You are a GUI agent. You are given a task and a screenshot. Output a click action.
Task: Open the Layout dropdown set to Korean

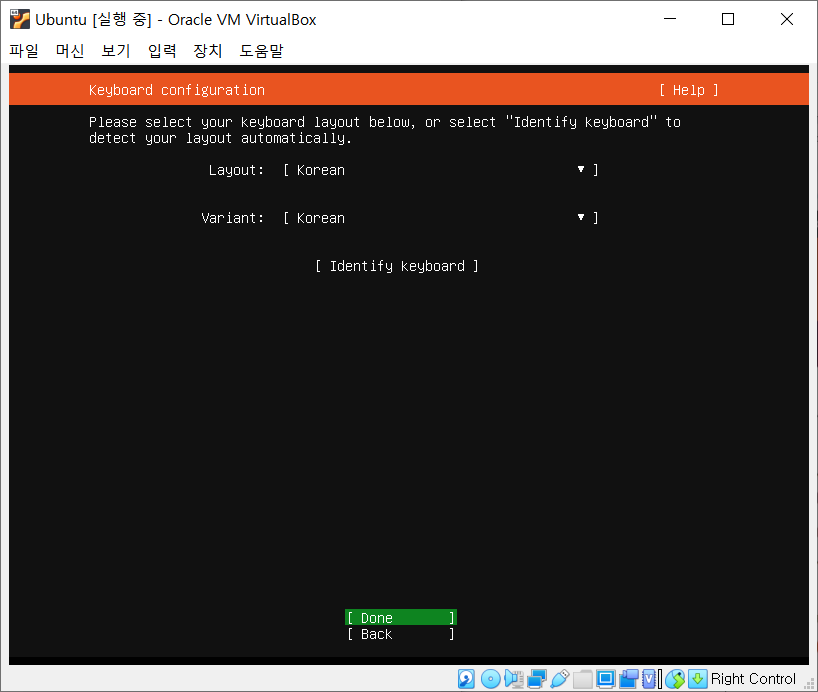[x=440, y=170]
